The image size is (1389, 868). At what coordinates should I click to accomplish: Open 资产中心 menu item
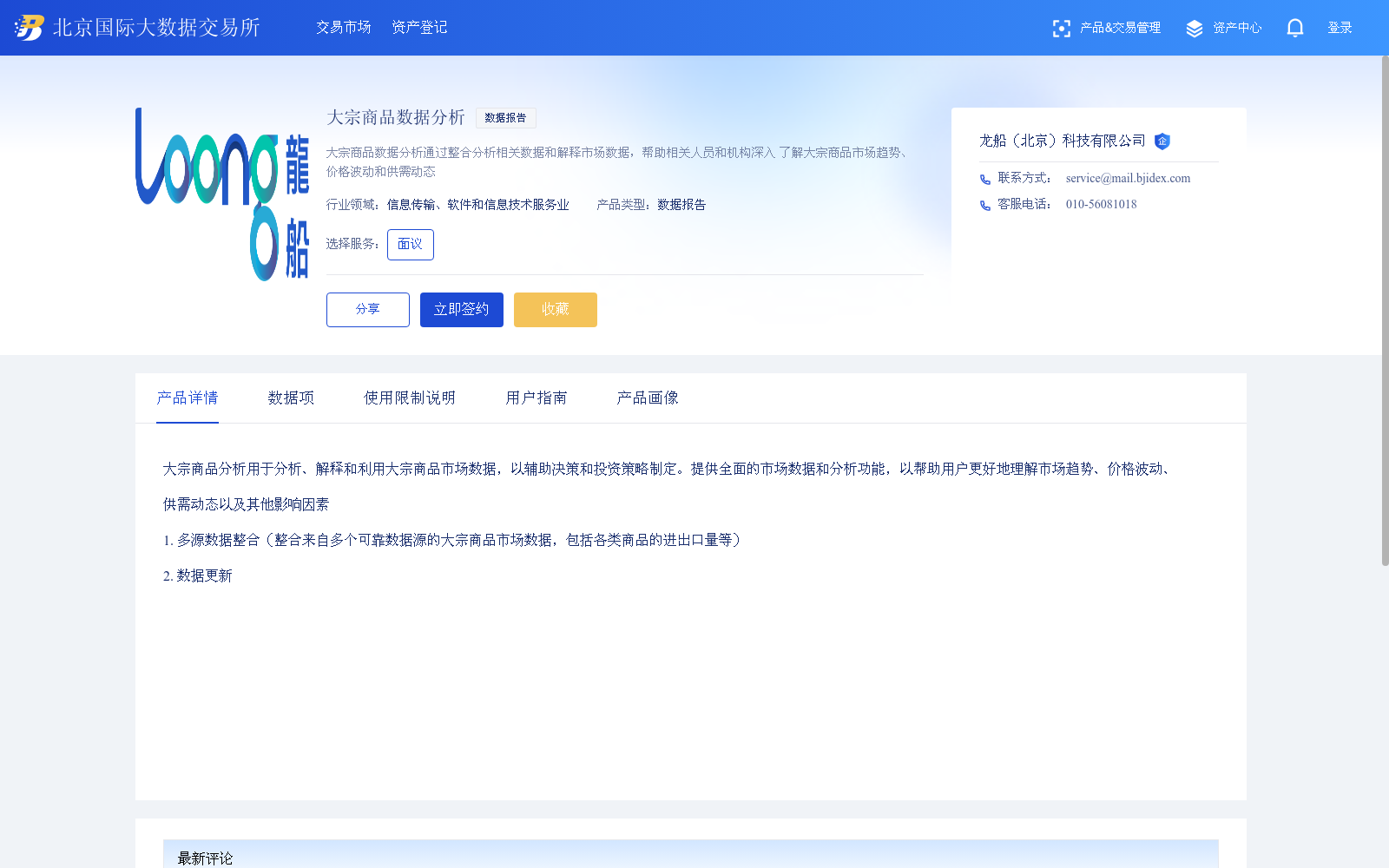click(x=1237, y=28)
